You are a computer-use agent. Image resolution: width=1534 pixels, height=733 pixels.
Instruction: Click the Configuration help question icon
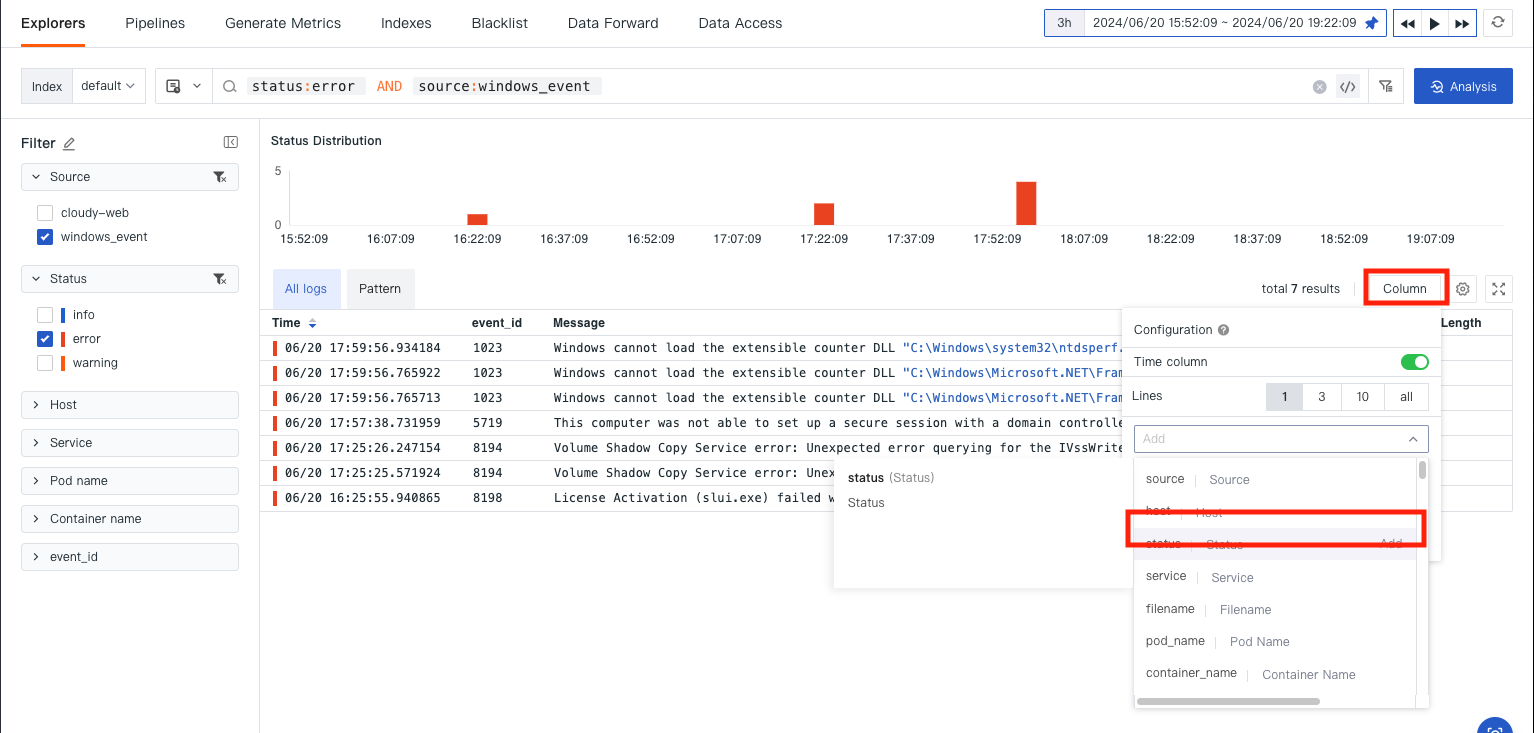1224,330
